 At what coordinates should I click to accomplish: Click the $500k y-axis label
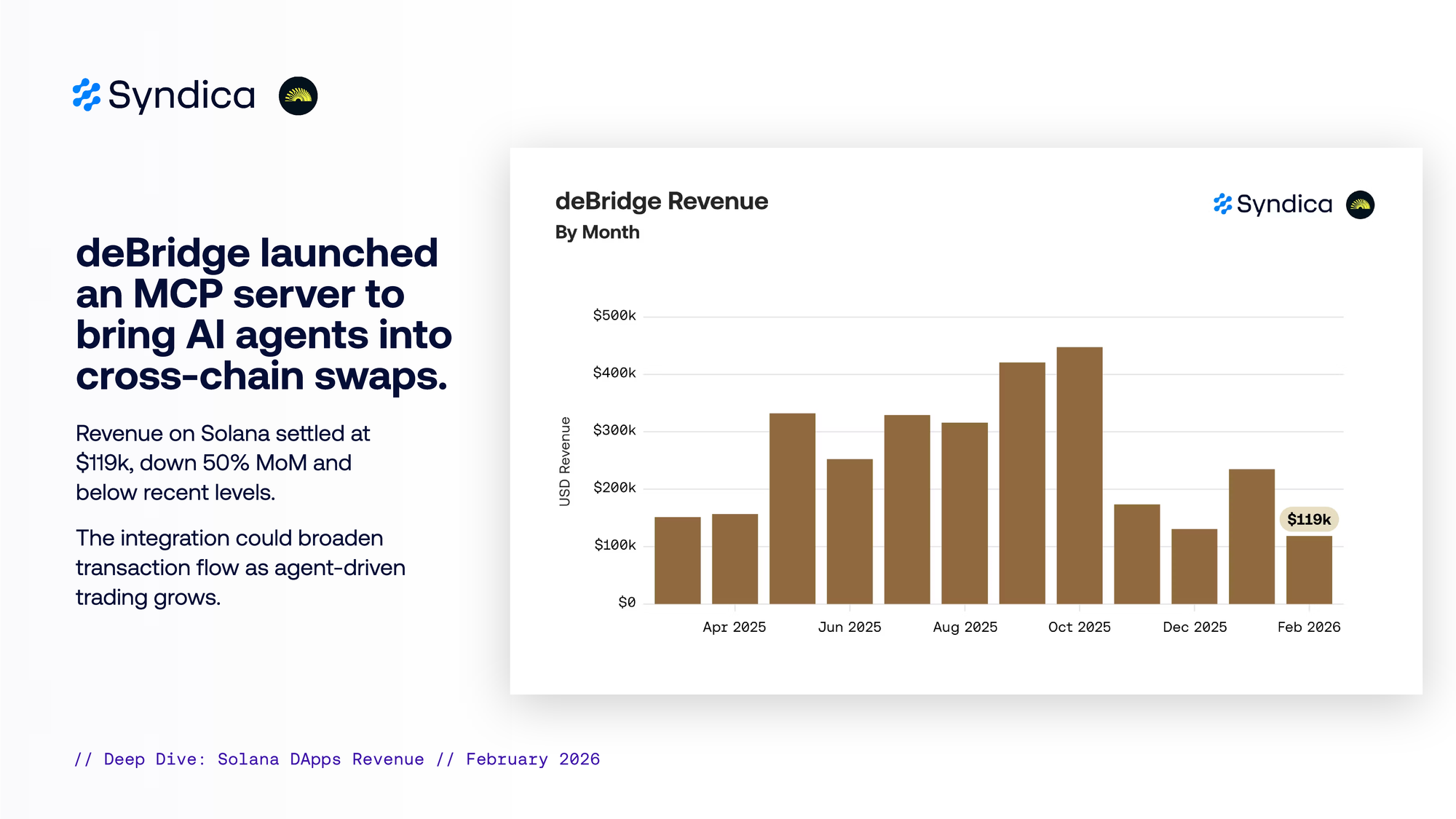[x=614, y=315]
